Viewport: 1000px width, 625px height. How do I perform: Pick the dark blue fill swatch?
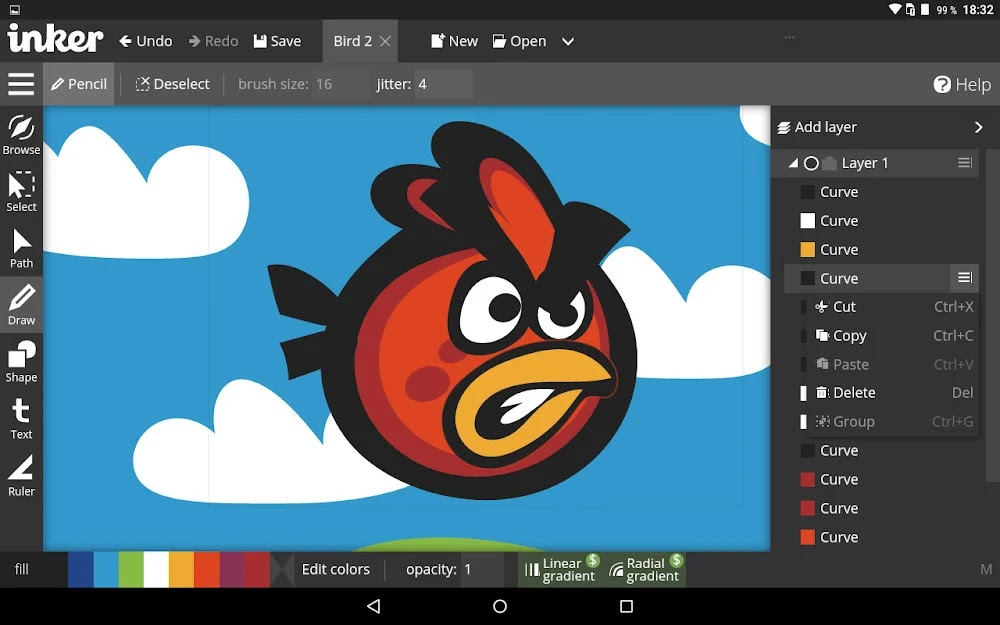click(80, 570)
